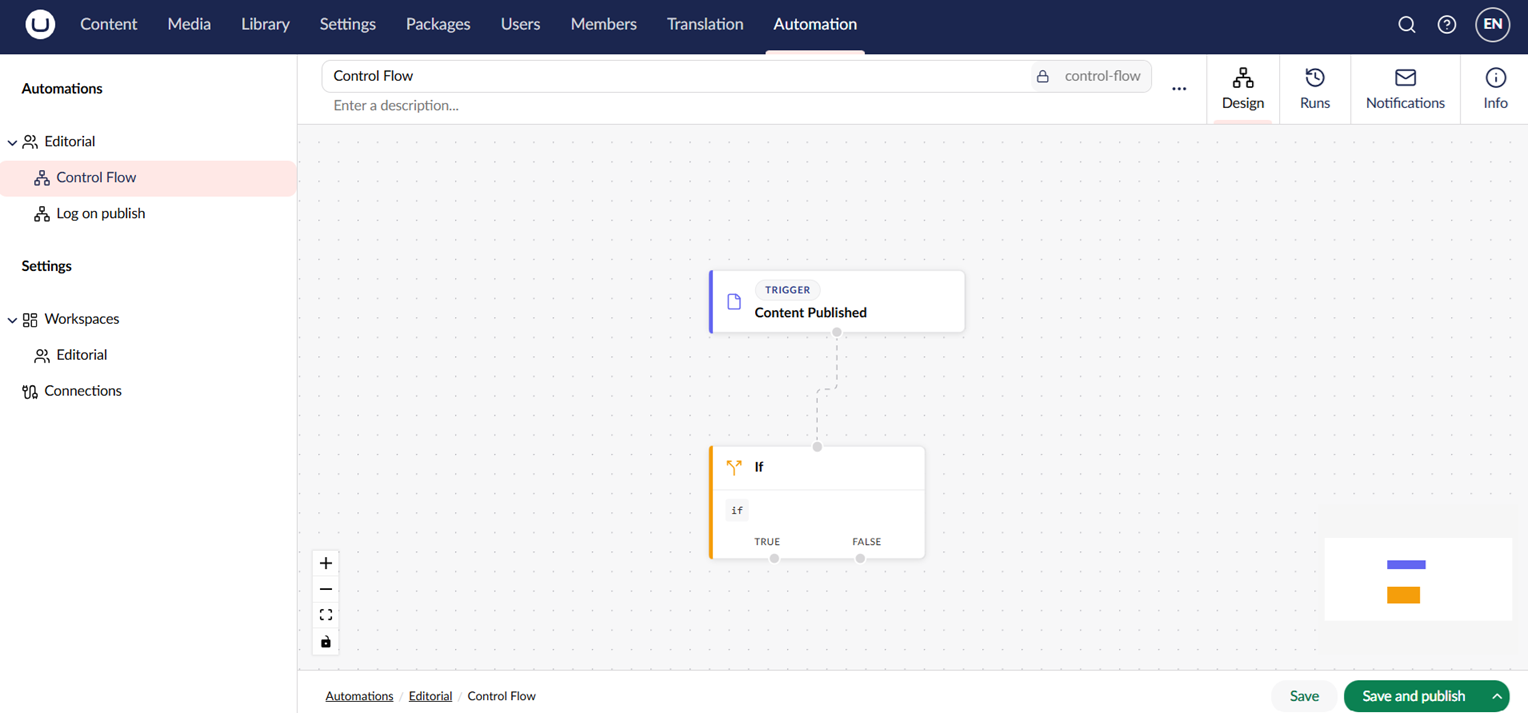Image resolution: width=1528 pixels, height=713 pixels.
Task: Click the Control Flow workflow icon in sidebar
Action: tap(42, 178)
